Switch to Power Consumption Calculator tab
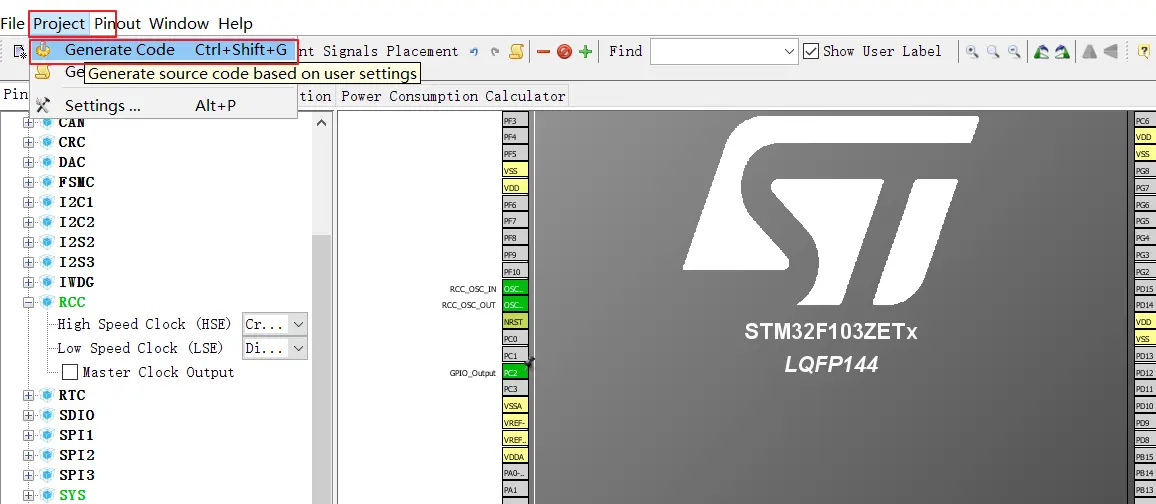1156x504 pixels. (x=453, y=97)
